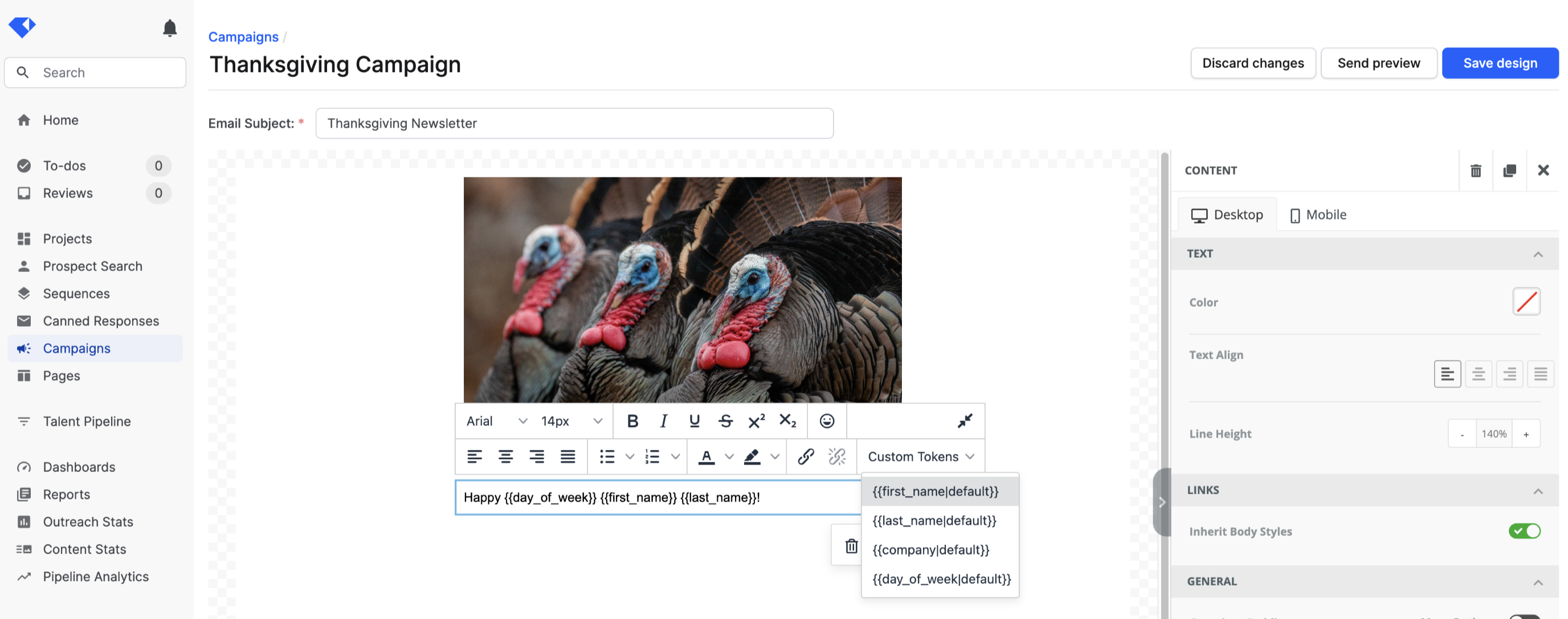The height and width of the screenshot is (619, 1568).
Task: Click the font color icon
Action: pyautogui.click(x=706, y=457)
